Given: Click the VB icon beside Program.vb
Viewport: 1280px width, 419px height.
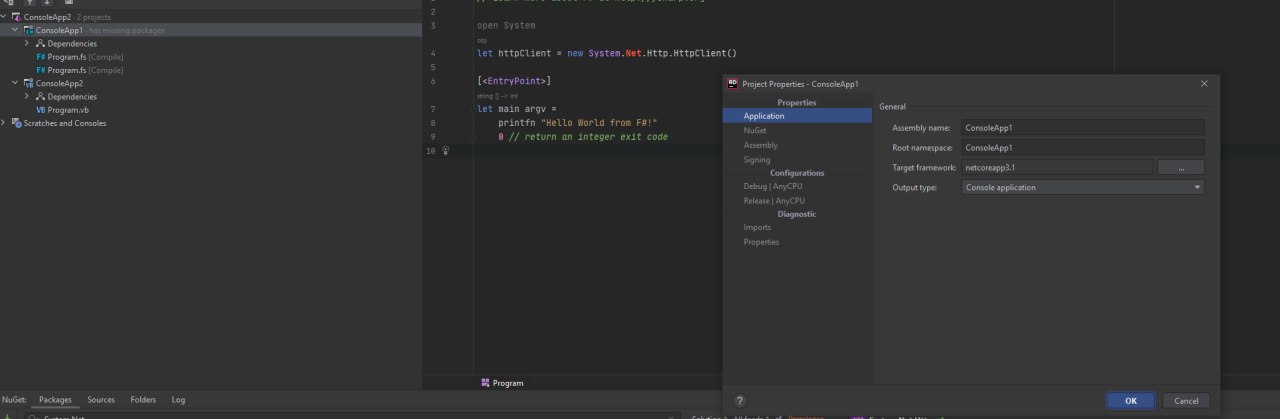Looking at the screenshot, I should click(41, 110).
